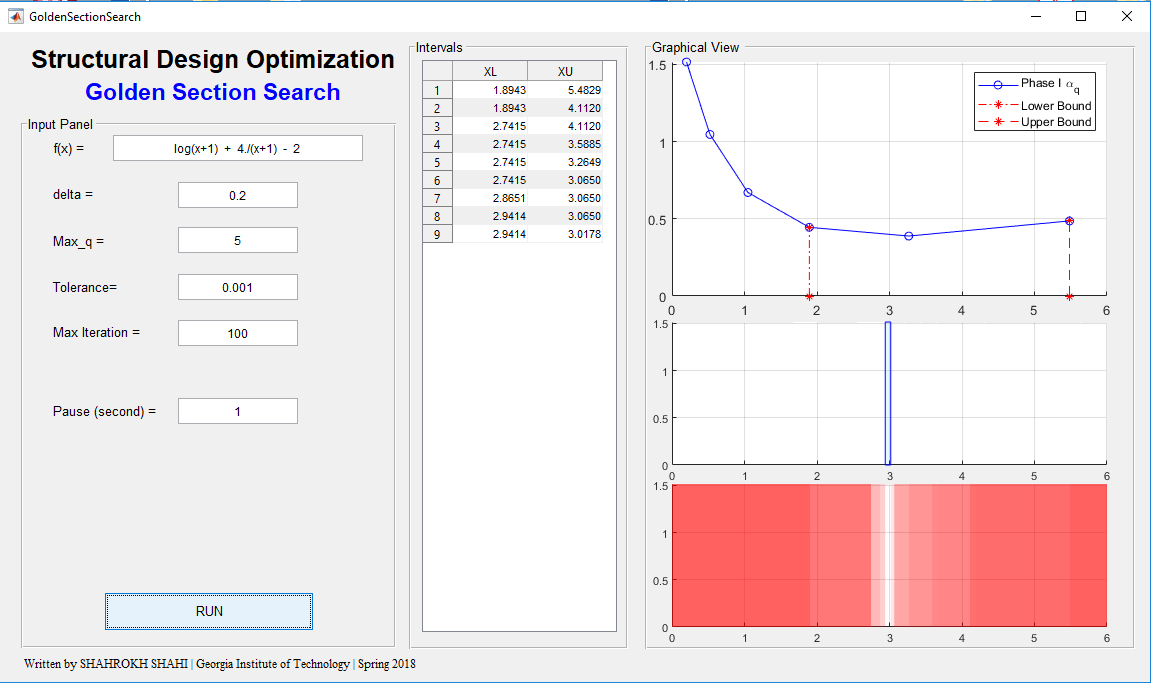This screenshot has height=683, width=1151.
Task: Focus the Max_q input box
Action: (237, 240)
